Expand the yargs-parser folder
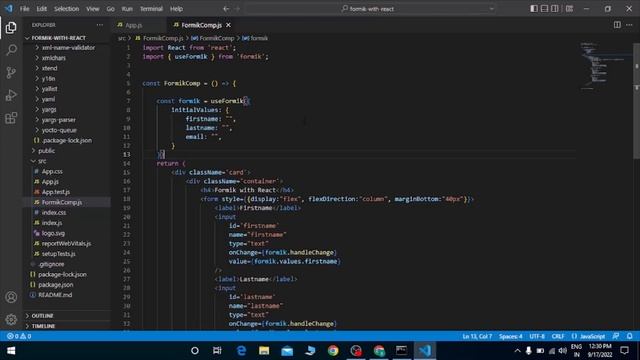640x360 pixels. [x=59, y=120]
